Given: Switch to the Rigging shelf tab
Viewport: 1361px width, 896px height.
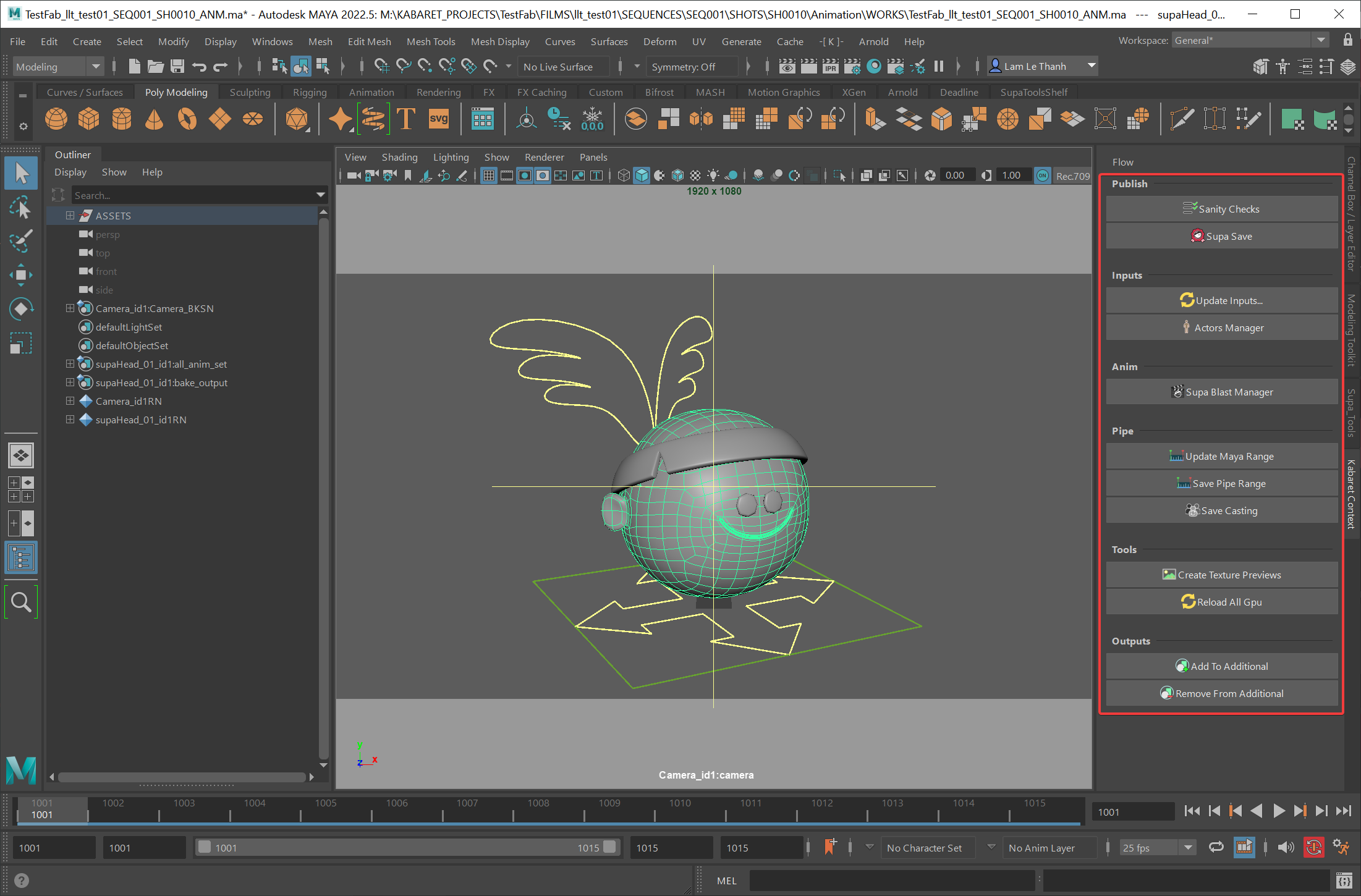Looking at the screenshot, I should [310, 92].
